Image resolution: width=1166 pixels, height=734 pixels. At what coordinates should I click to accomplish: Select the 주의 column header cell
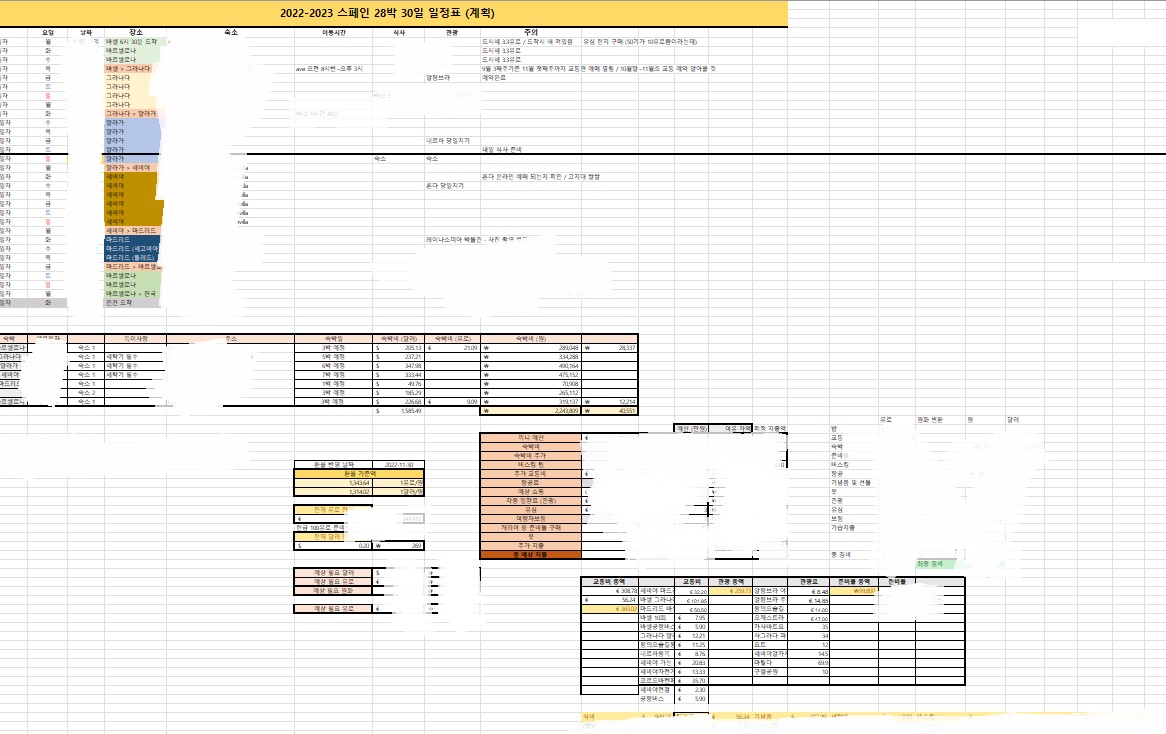pos(530,33)
